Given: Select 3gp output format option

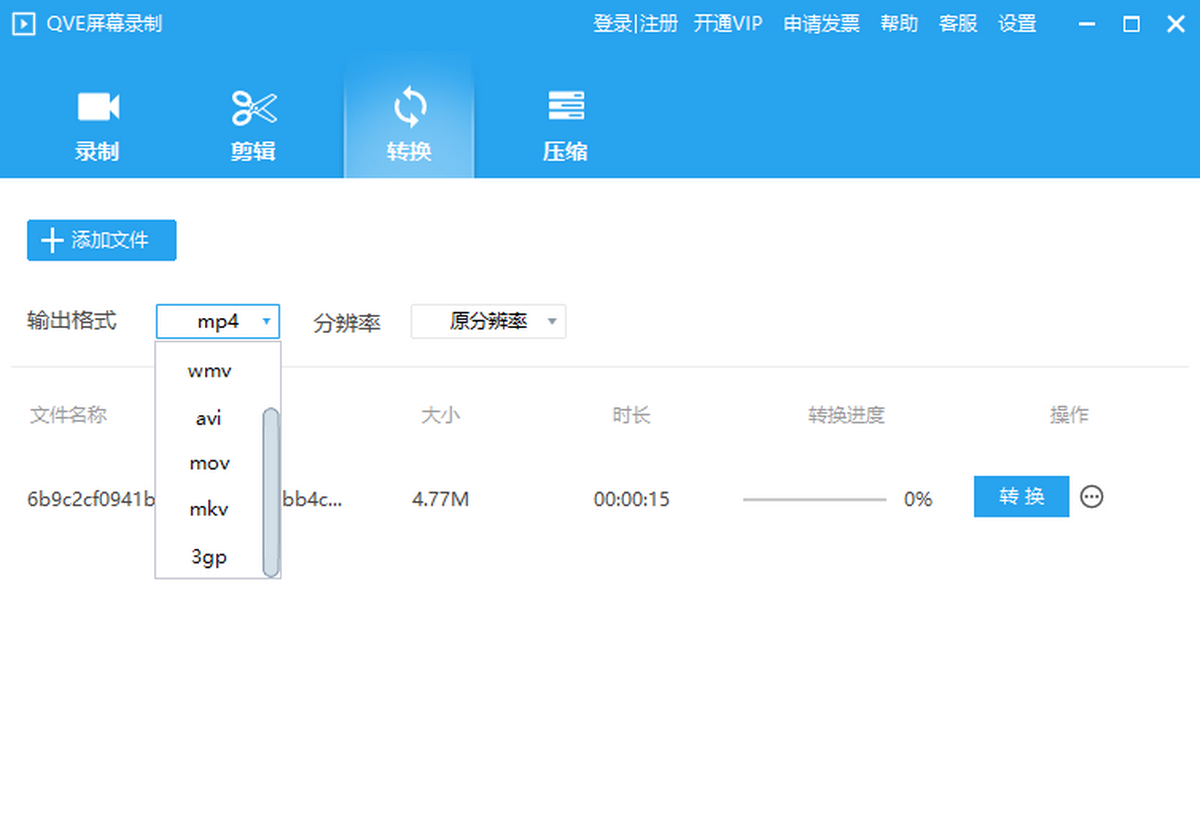Looking at the screenshot, I should (209, 557).
